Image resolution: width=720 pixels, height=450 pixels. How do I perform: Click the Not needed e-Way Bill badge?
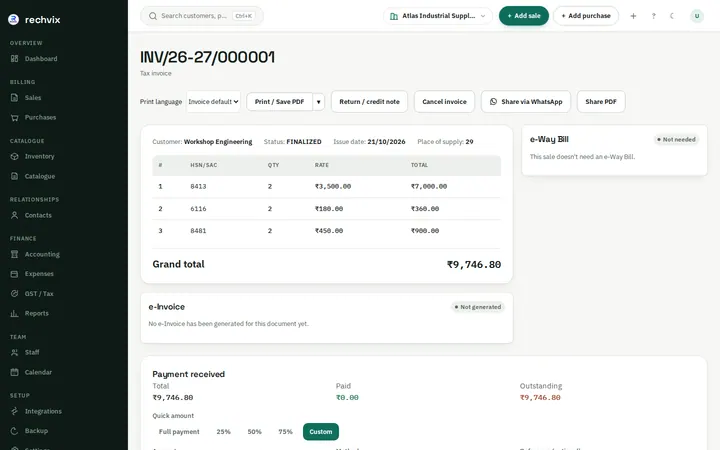[x=676, y=140]
